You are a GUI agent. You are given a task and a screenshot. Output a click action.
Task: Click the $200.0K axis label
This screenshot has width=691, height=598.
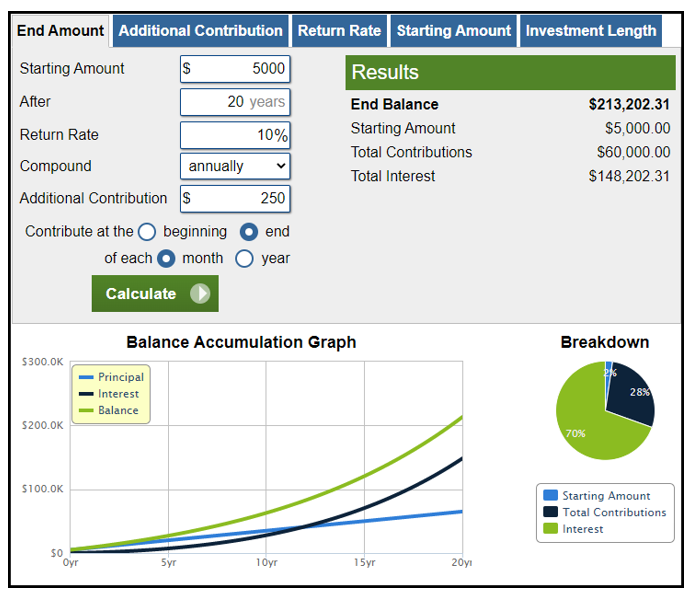pos(43,425)
